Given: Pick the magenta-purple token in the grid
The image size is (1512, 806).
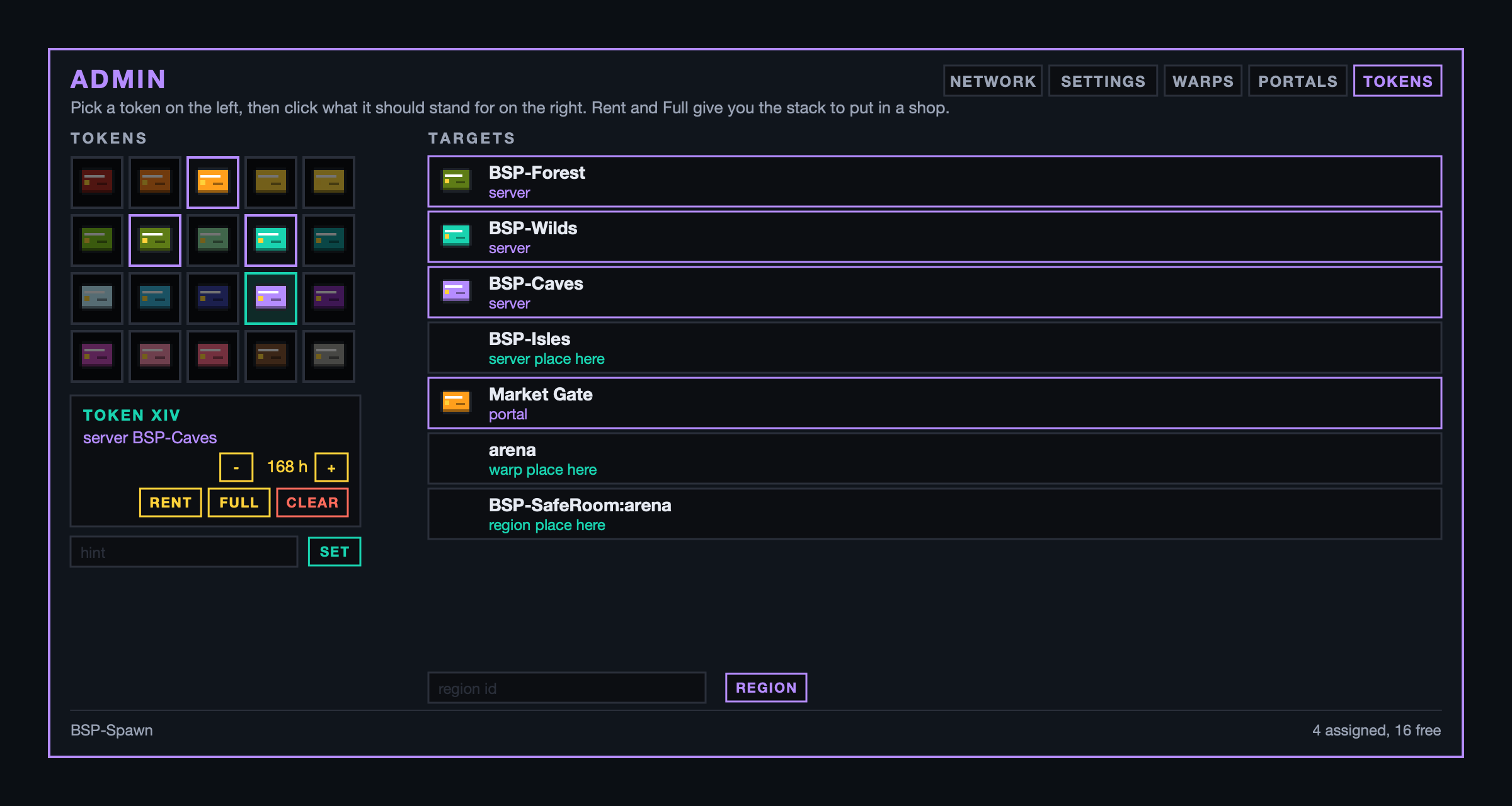Looking at the screenshot, I should tap(96, 356).
